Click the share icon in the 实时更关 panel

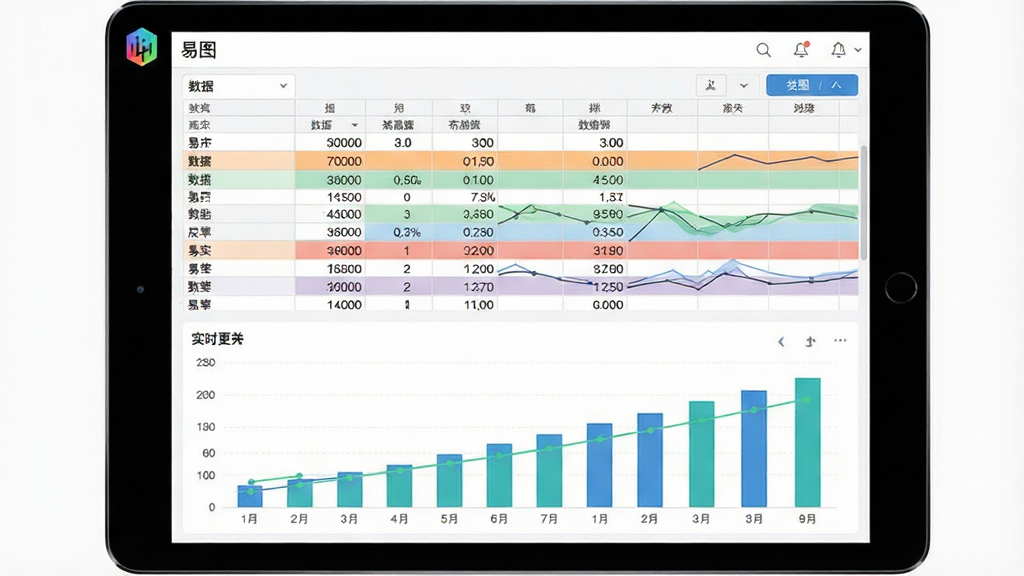tap(810, 342)
